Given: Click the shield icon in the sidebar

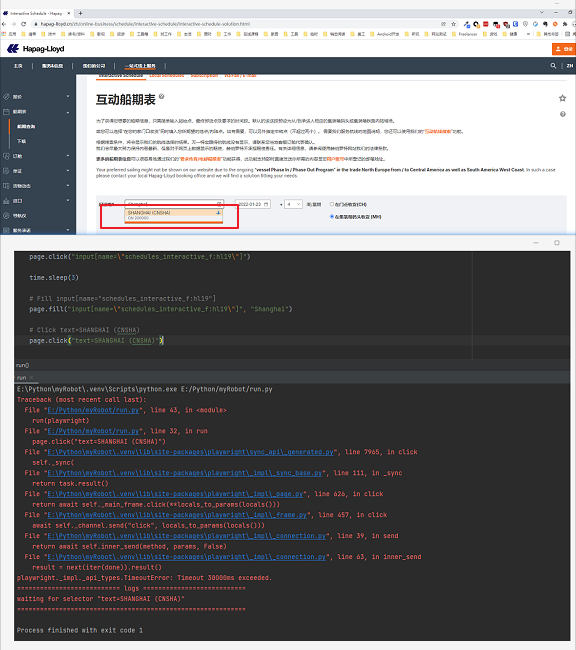Looking at the screenshot, I should 6,156.
